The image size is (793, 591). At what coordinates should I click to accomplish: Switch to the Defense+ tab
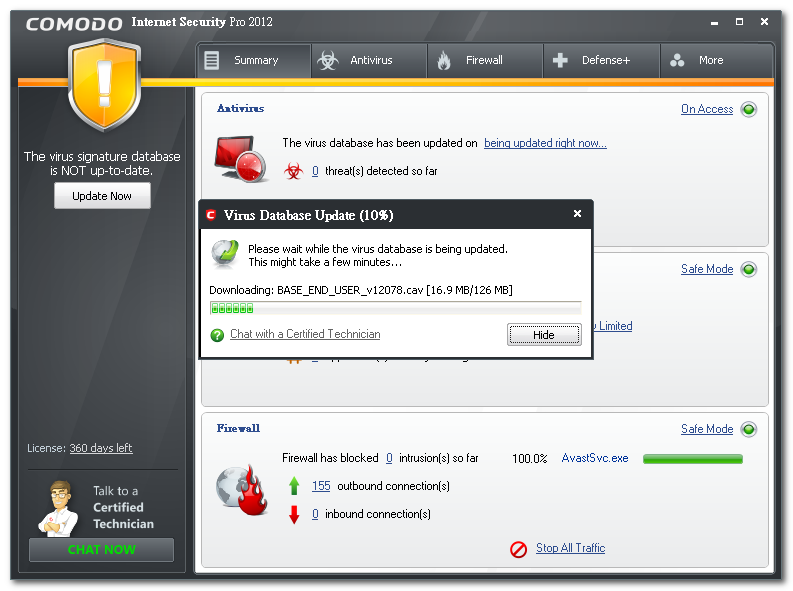tap(601, 61)
